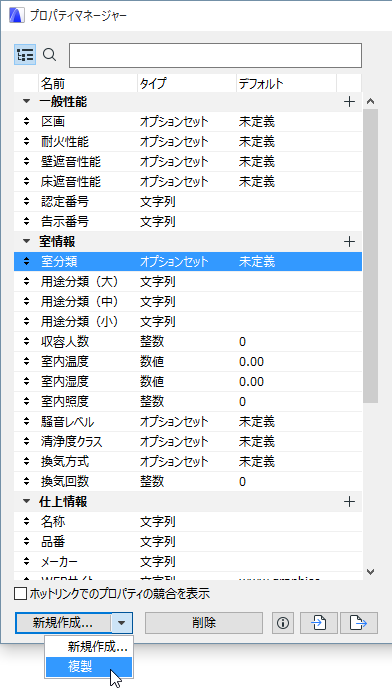The image size is (392, 692).
Task: Grab the reorder handle for 告示番号
Action: 26,222
